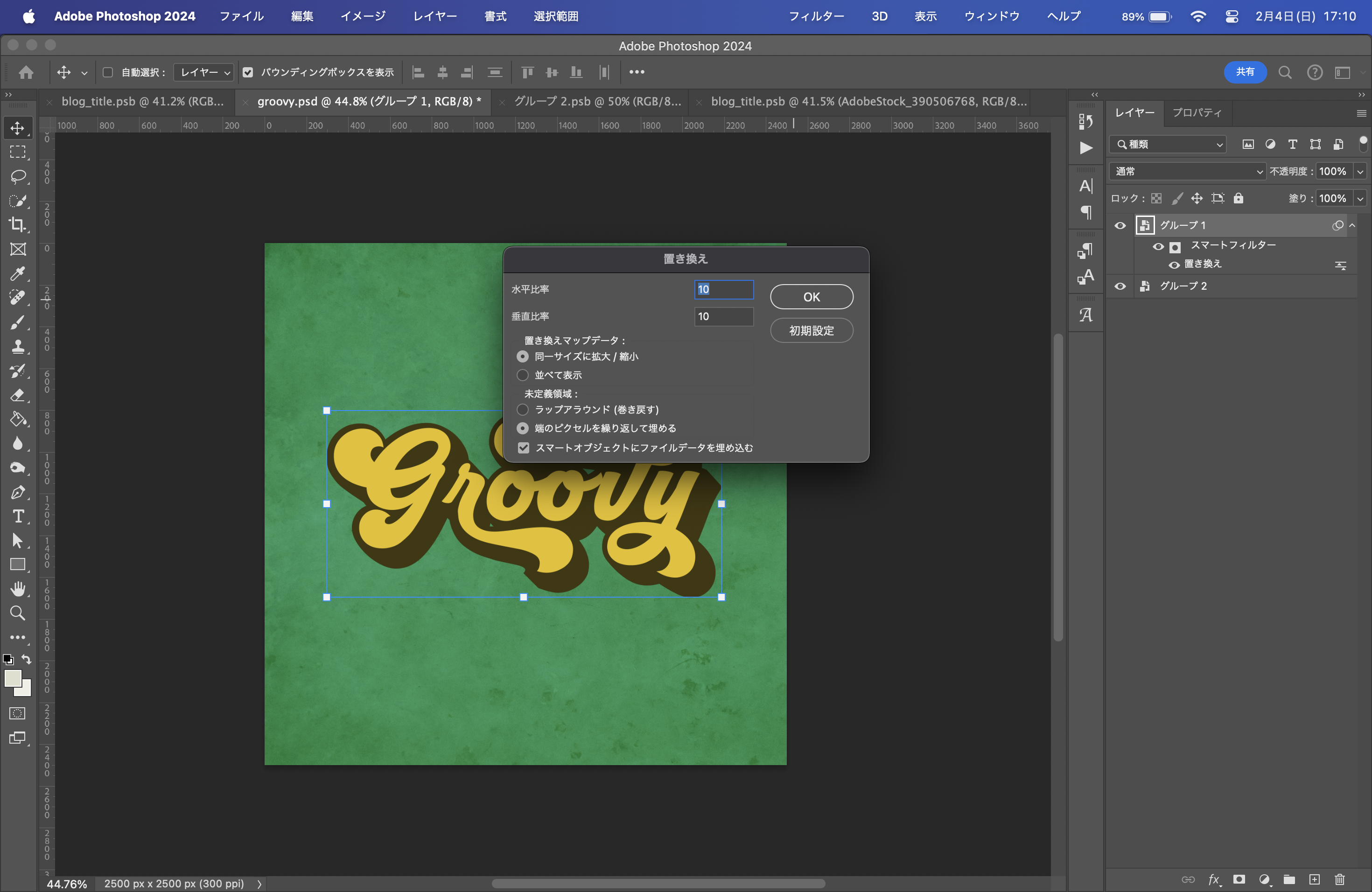
Task: Select ラップアラウンド (巻き戻す) radio option
Action: point(522,410)
